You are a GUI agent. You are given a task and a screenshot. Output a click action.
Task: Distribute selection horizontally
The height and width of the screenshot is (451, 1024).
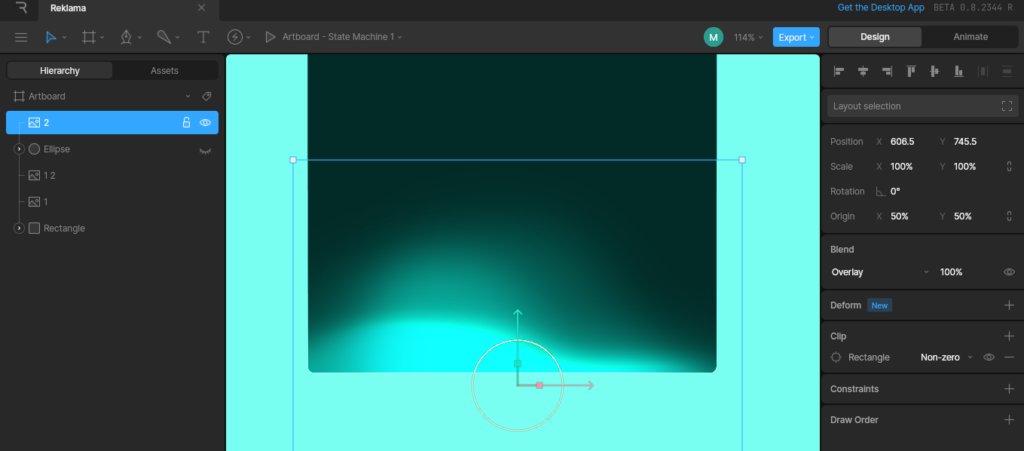tap(983, 71)
